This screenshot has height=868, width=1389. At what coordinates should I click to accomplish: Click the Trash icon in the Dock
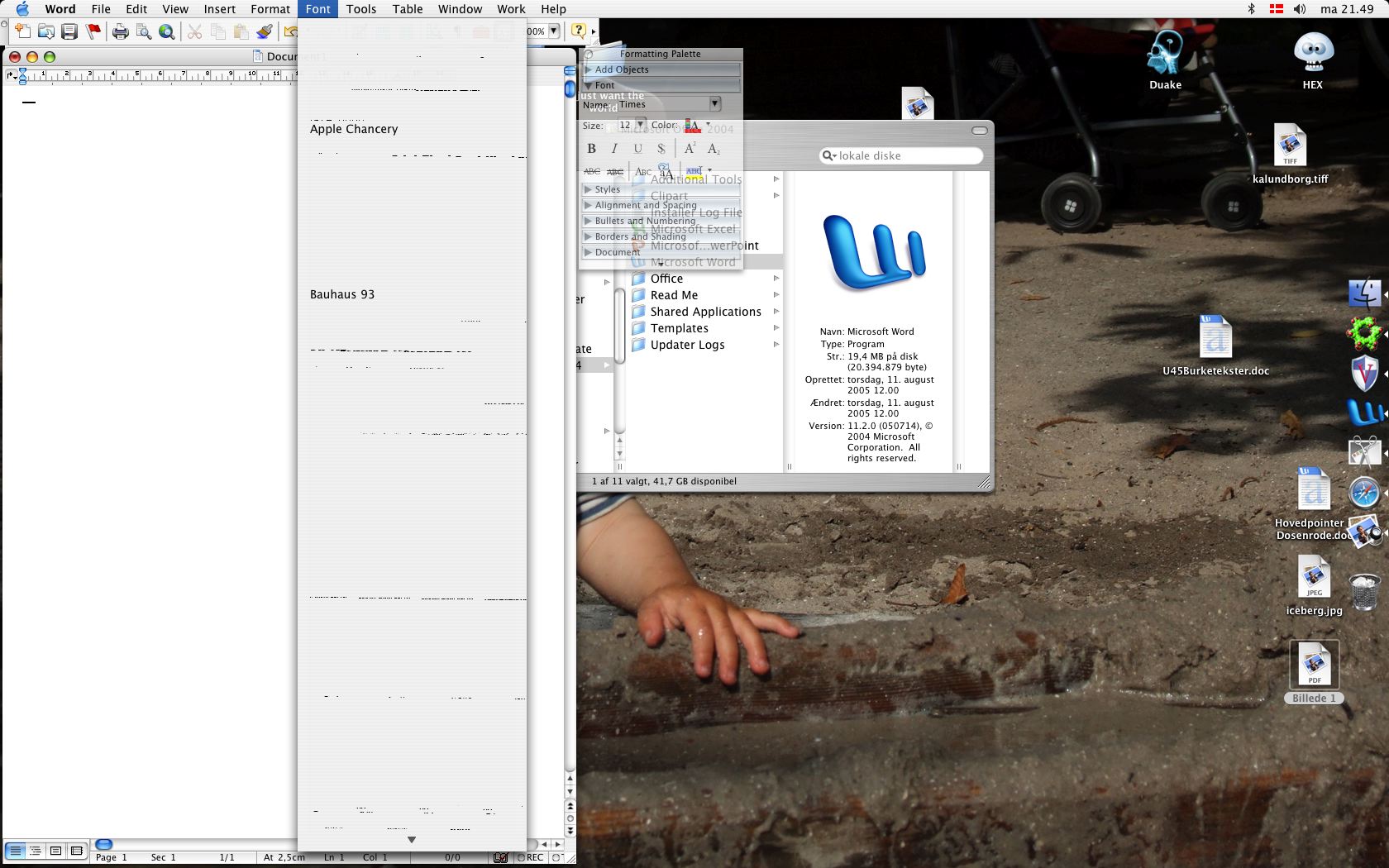point(1364,592)
